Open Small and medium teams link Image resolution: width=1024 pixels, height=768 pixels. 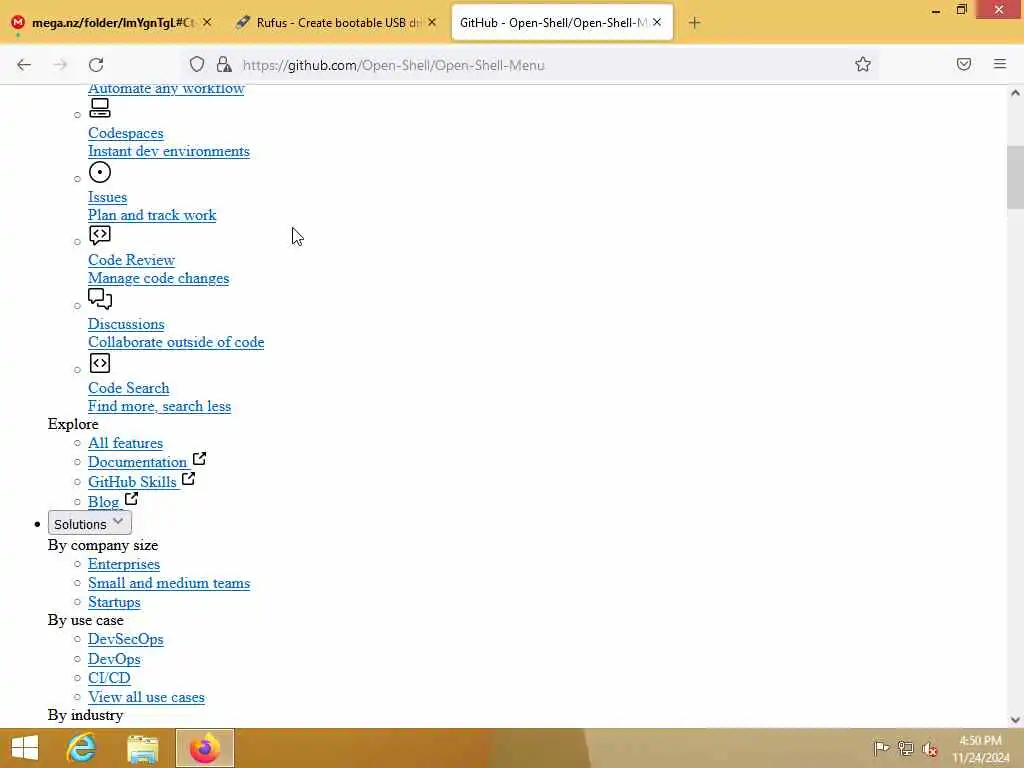(x=169, y=583)
